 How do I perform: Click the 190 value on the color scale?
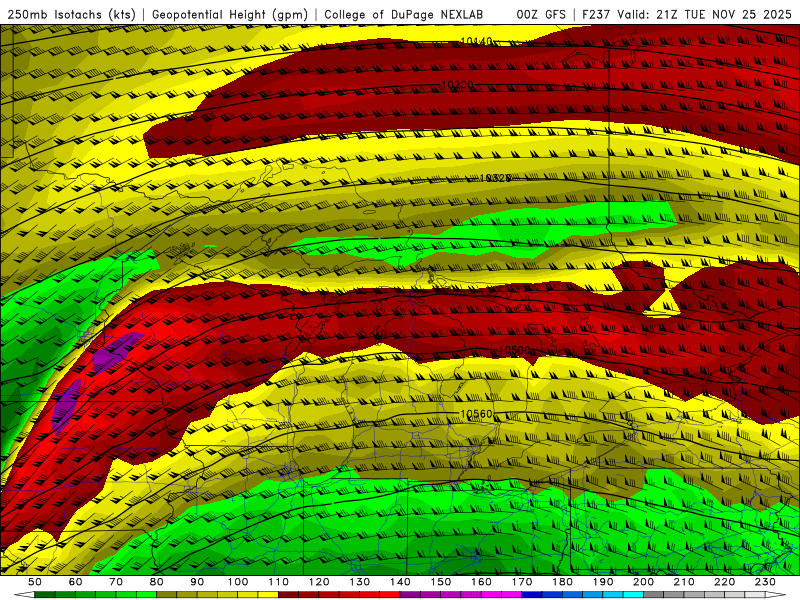603,582
